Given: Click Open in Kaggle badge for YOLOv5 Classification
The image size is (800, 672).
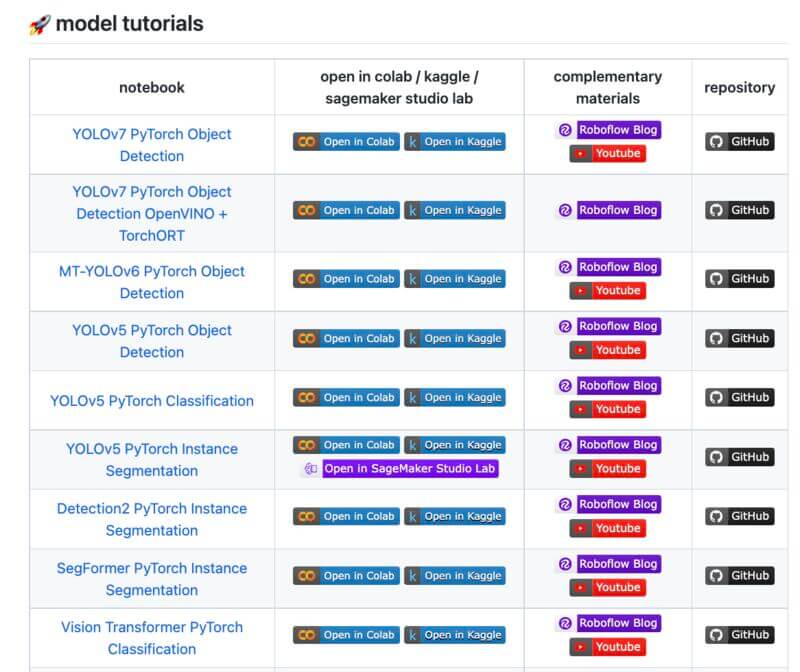Looking at the screenshot, I should pos(455,397).
